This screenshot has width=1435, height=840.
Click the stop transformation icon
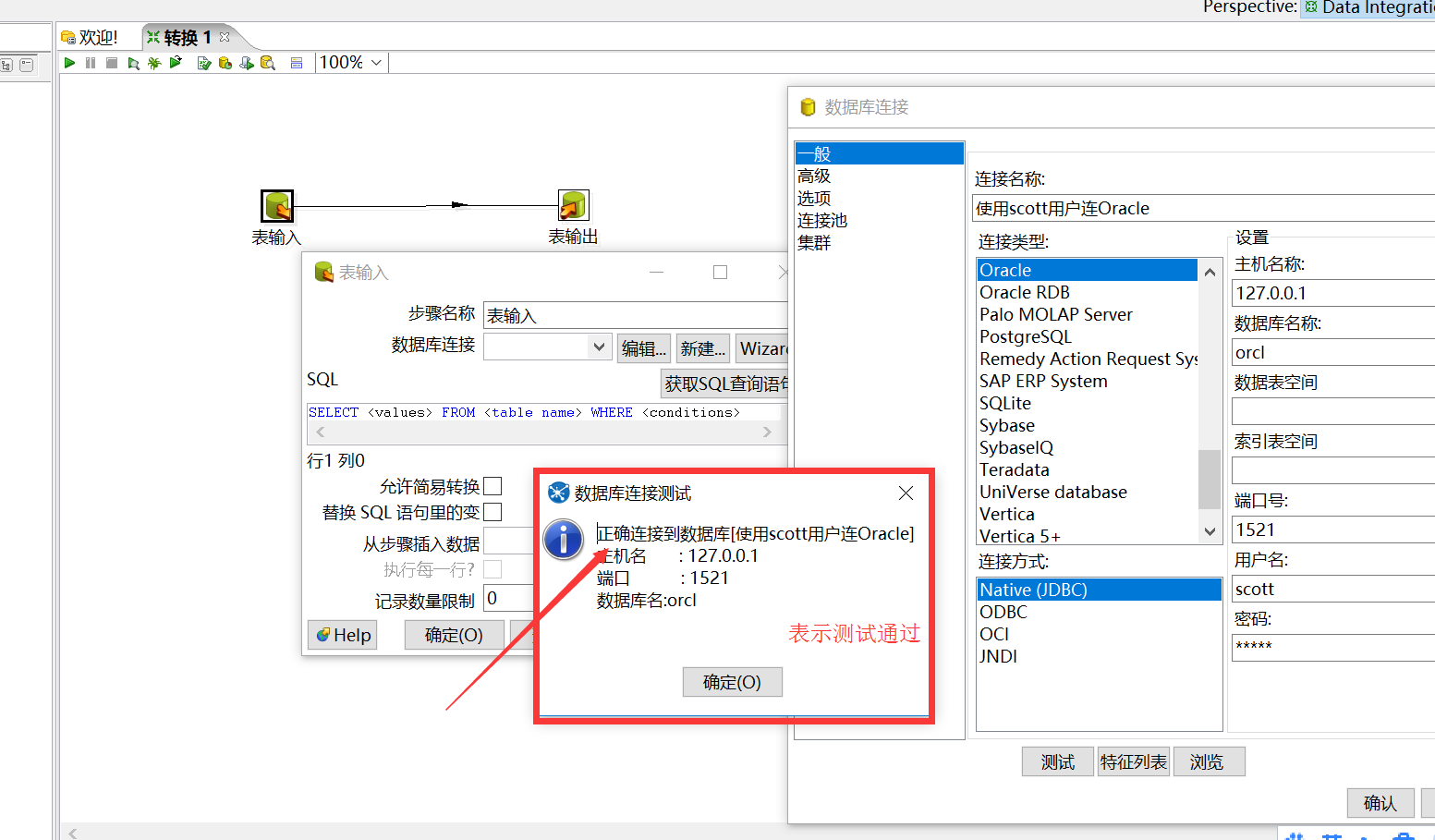(x=112, y=63)
